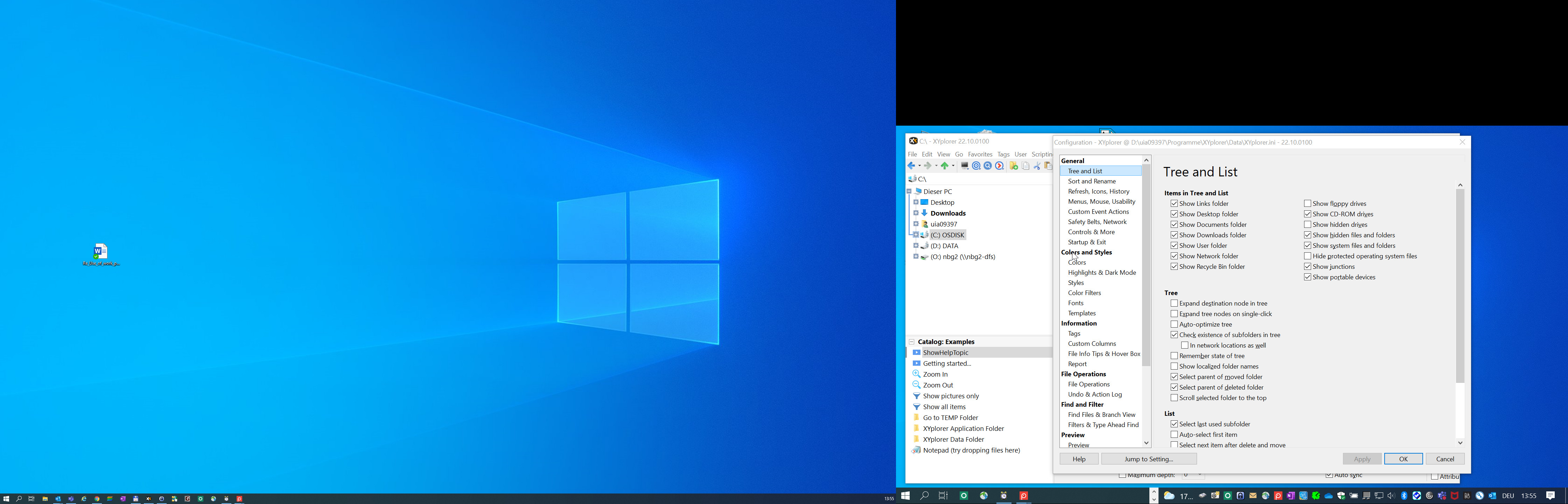Expand the (D:) DATA drive node
Screen dimensions: 1568x504
(916, 245)
